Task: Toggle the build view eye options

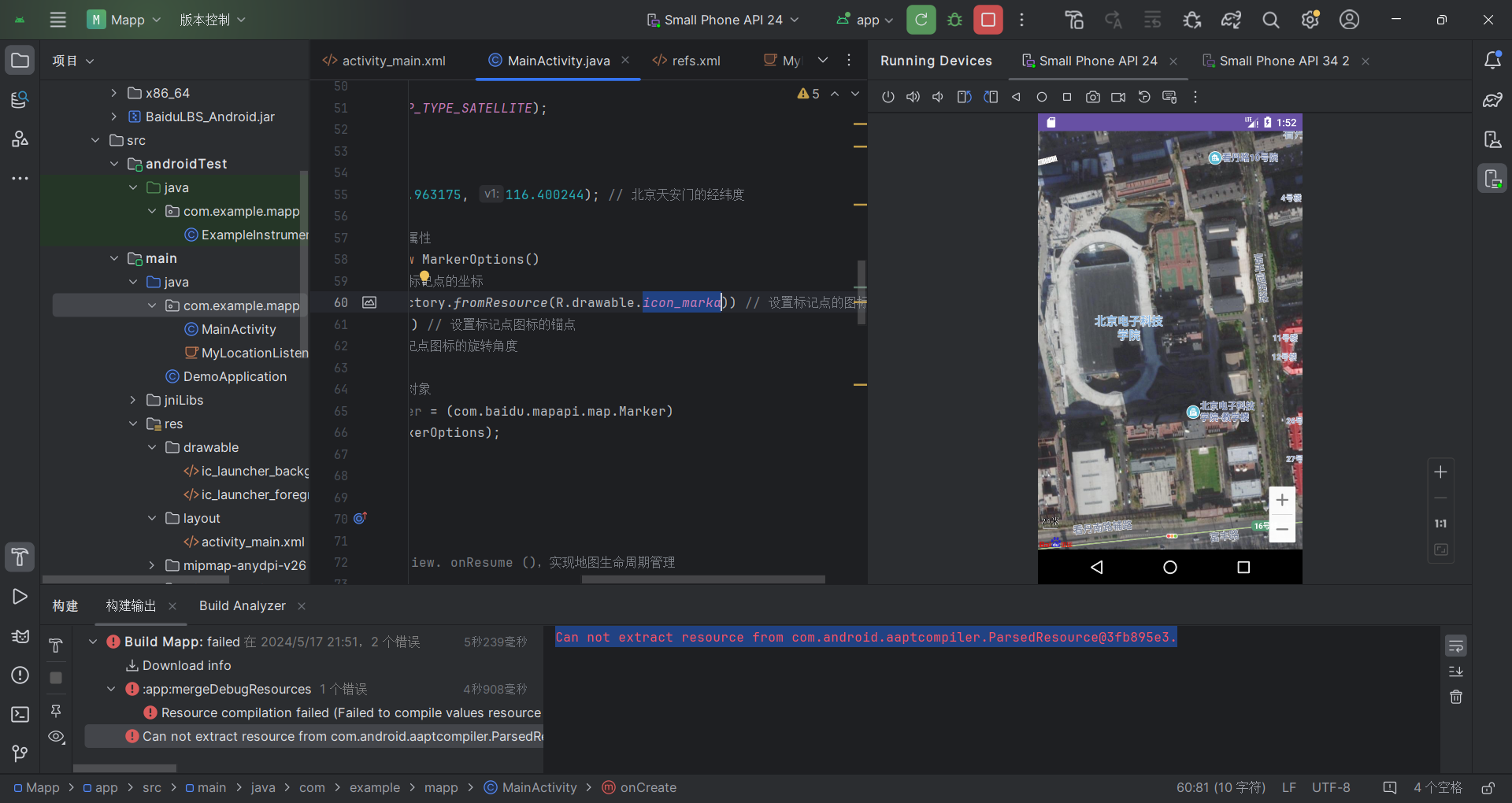Action: tap(56, 737)
